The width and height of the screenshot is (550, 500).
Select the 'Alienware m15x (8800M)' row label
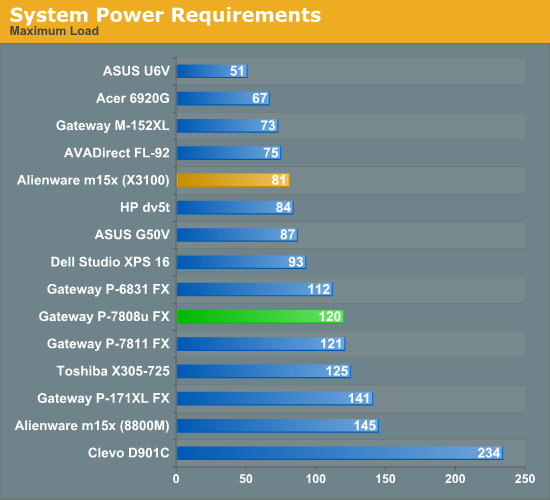tap(92, 426)
